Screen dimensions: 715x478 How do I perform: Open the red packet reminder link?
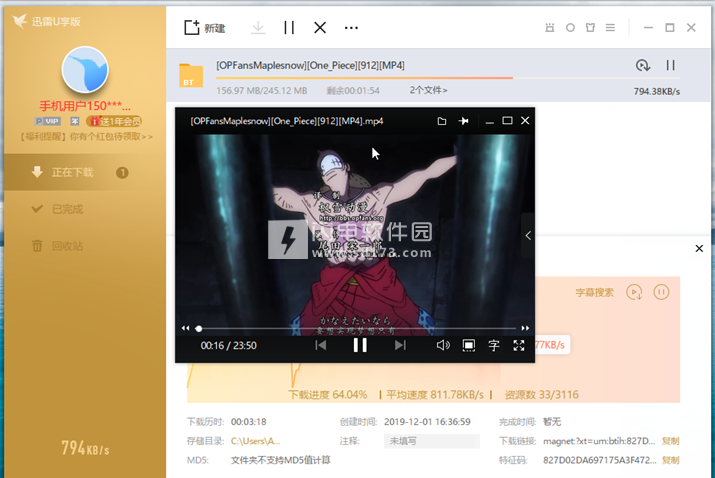86,136
